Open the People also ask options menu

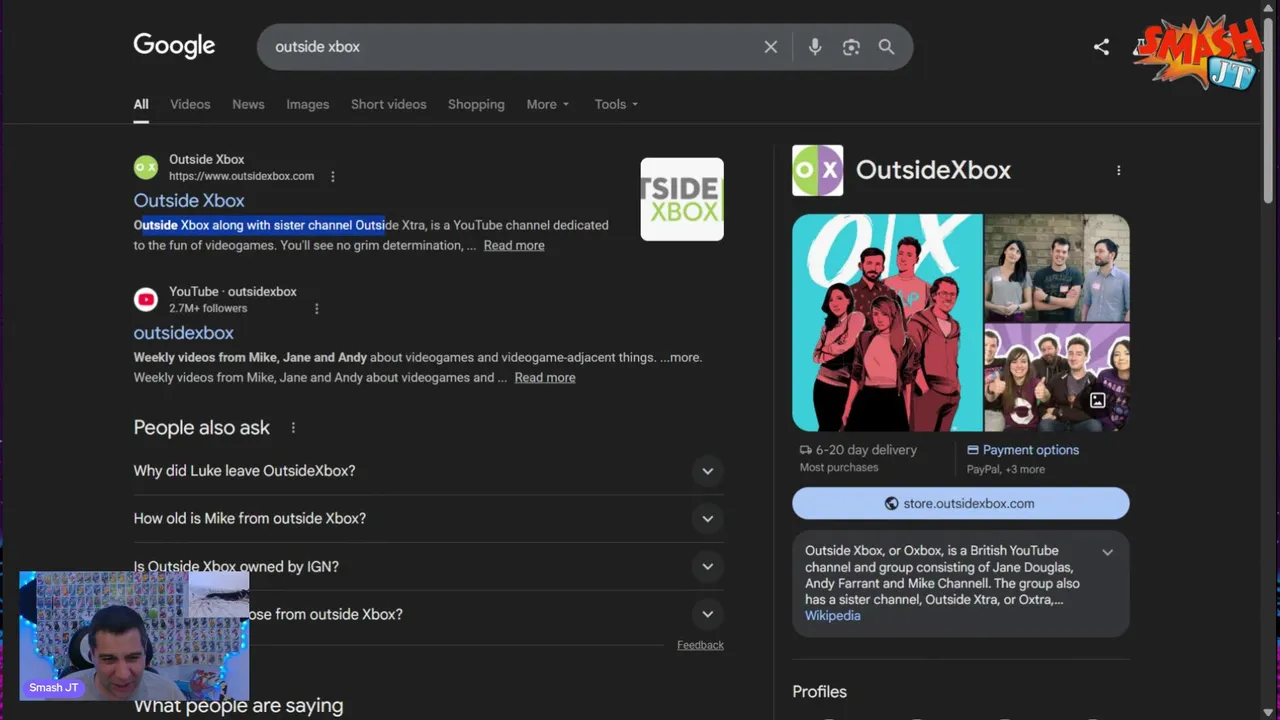[x=293, y=428]
